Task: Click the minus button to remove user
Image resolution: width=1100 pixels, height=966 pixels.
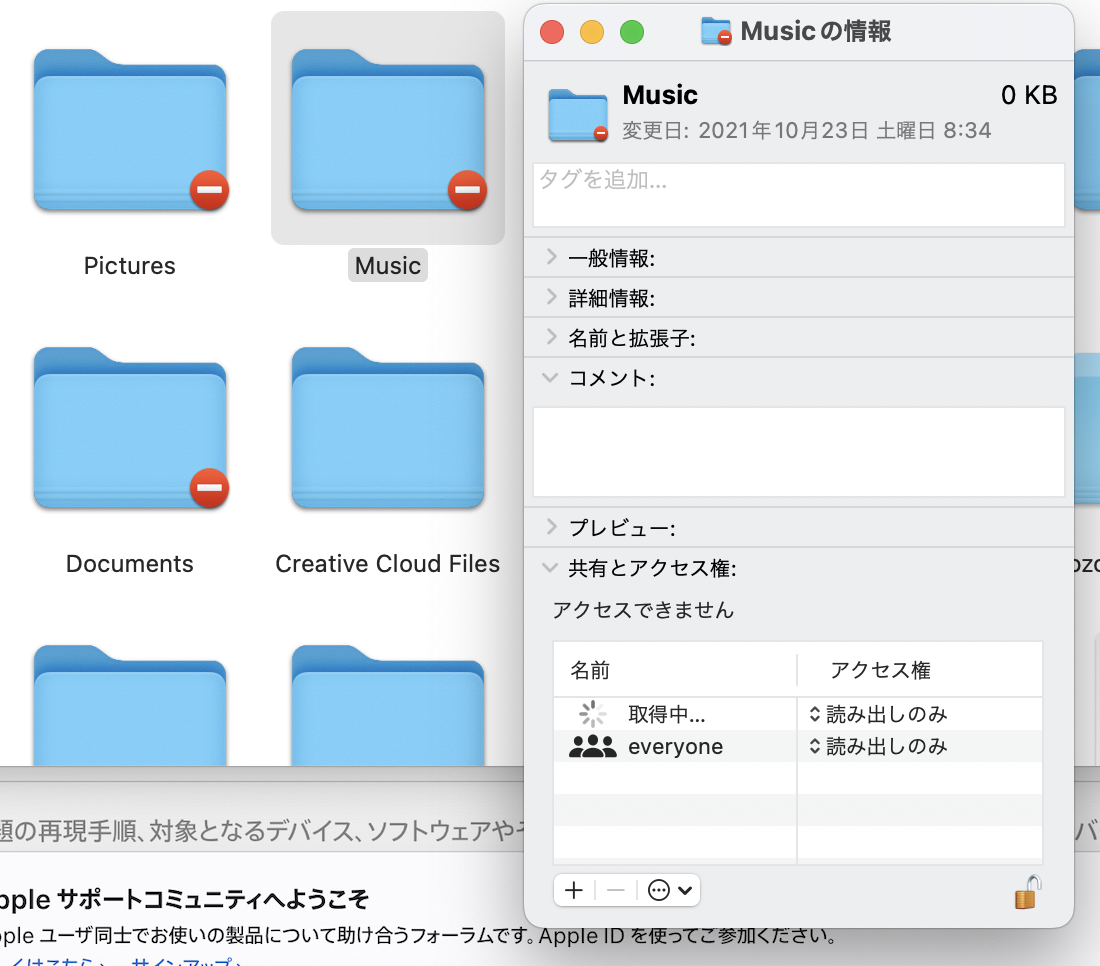Action: pos(616,890)
